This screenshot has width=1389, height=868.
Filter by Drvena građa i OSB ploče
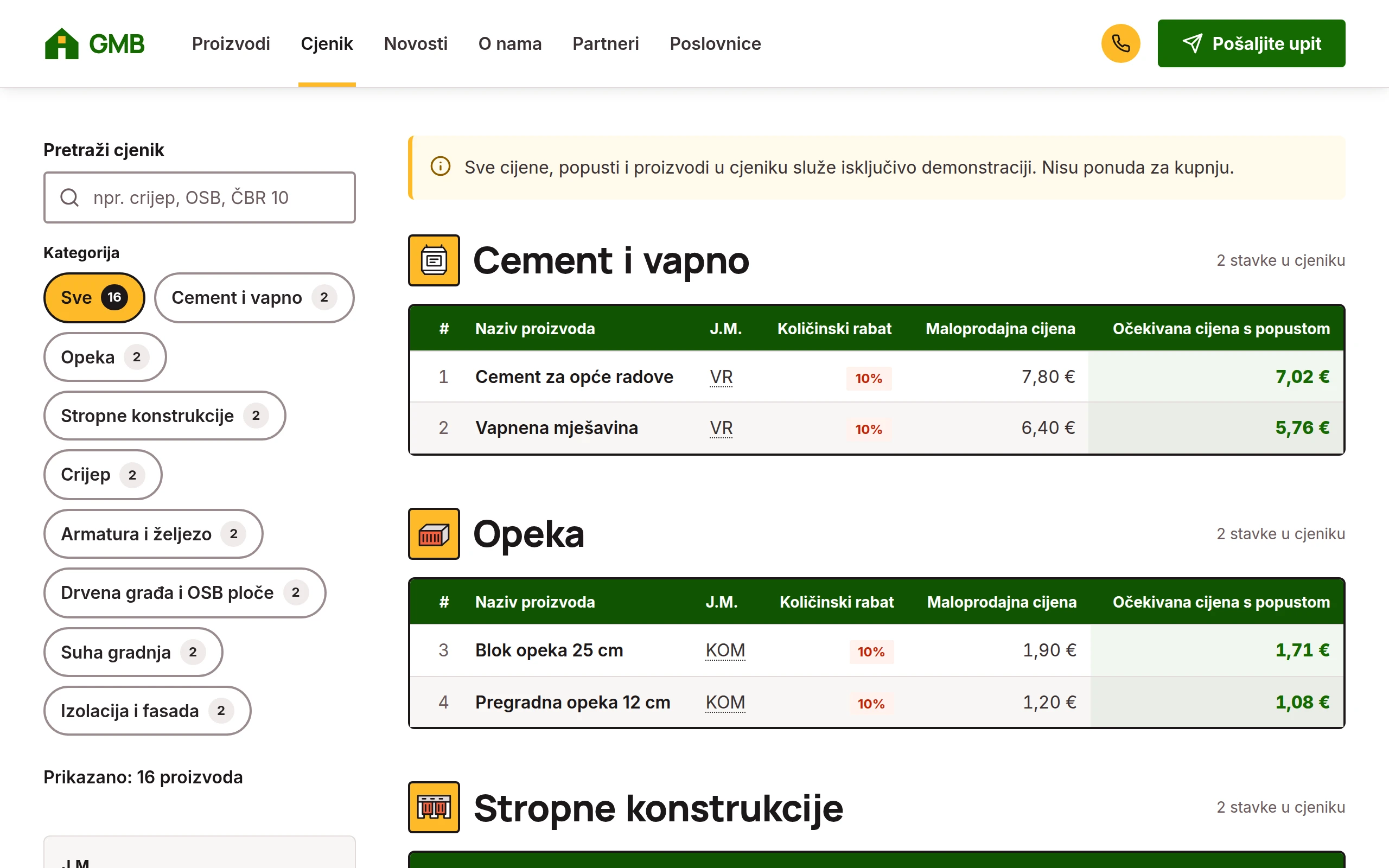pos(185,592)
